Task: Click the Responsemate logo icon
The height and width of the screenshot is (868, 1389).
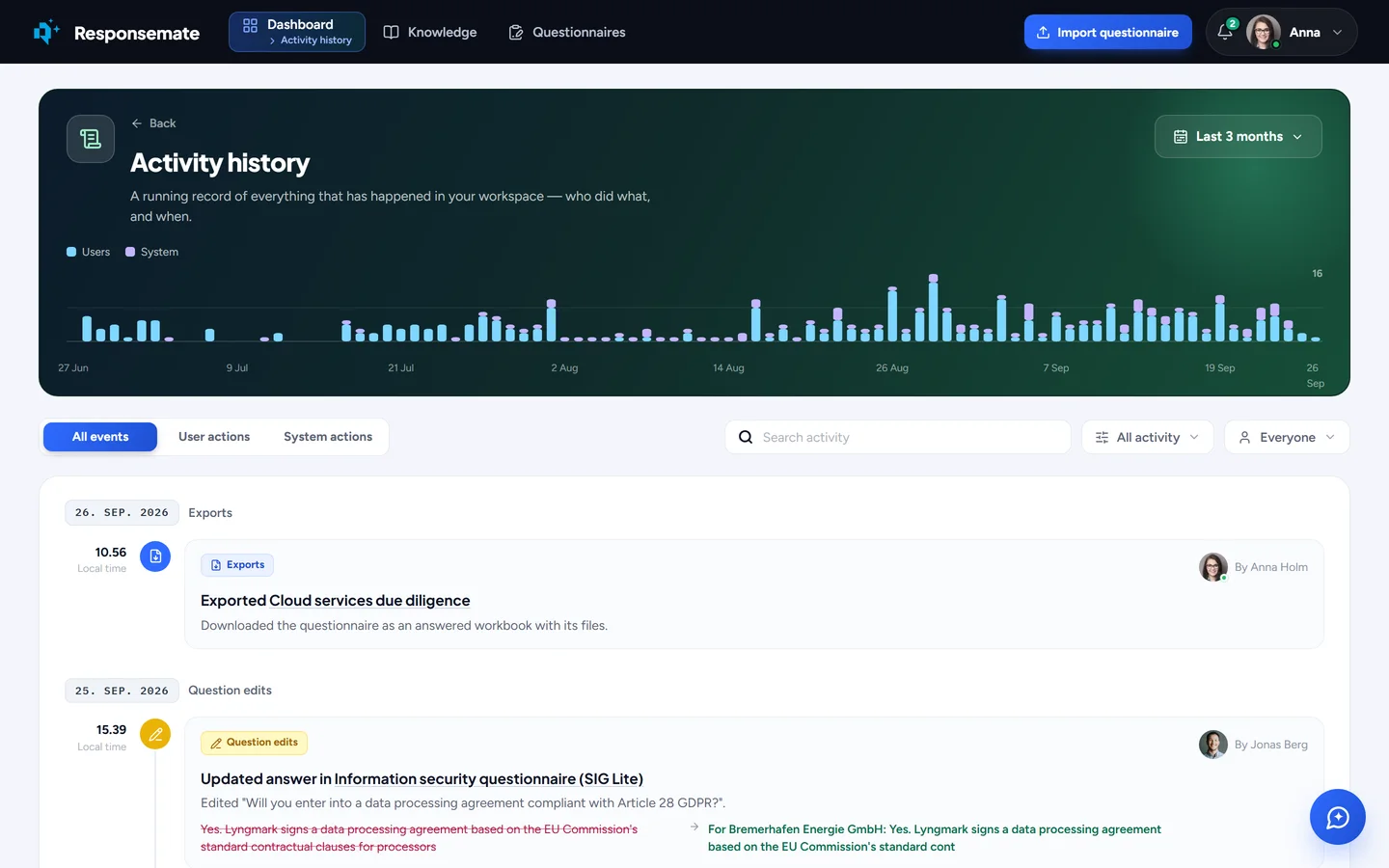Action: point(46,32)
